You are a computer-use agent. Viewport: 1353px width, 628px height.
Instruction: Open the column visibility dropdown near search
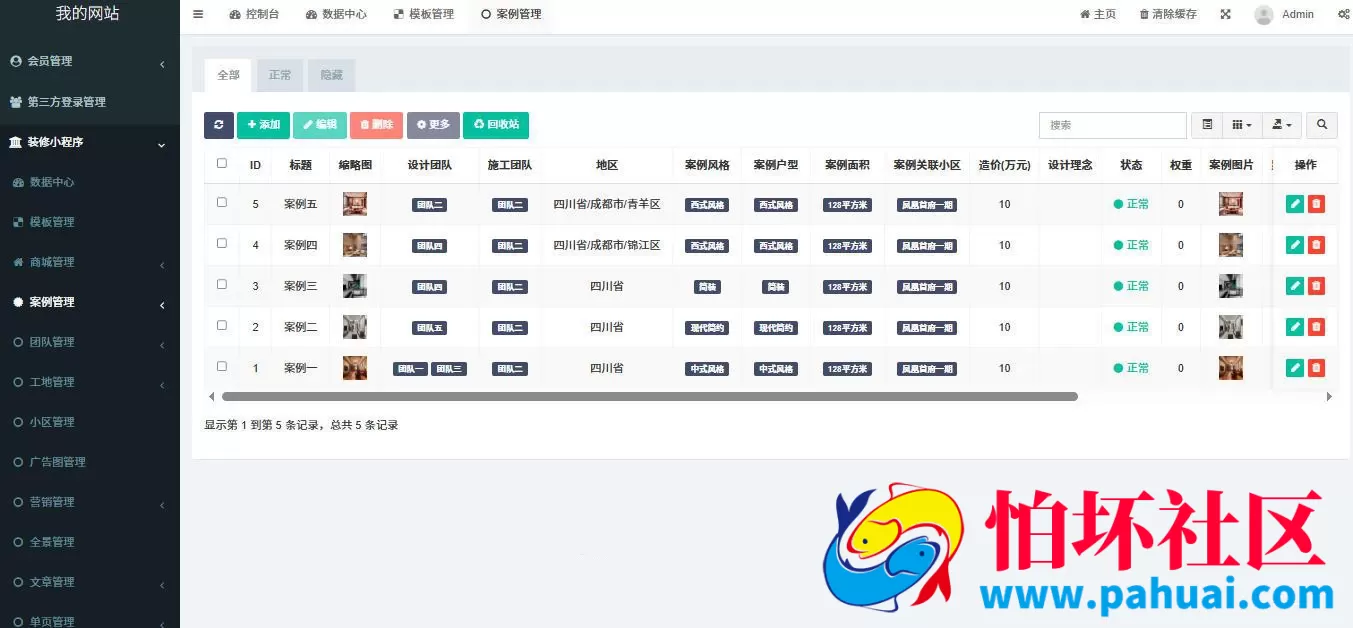(1241, 125)
